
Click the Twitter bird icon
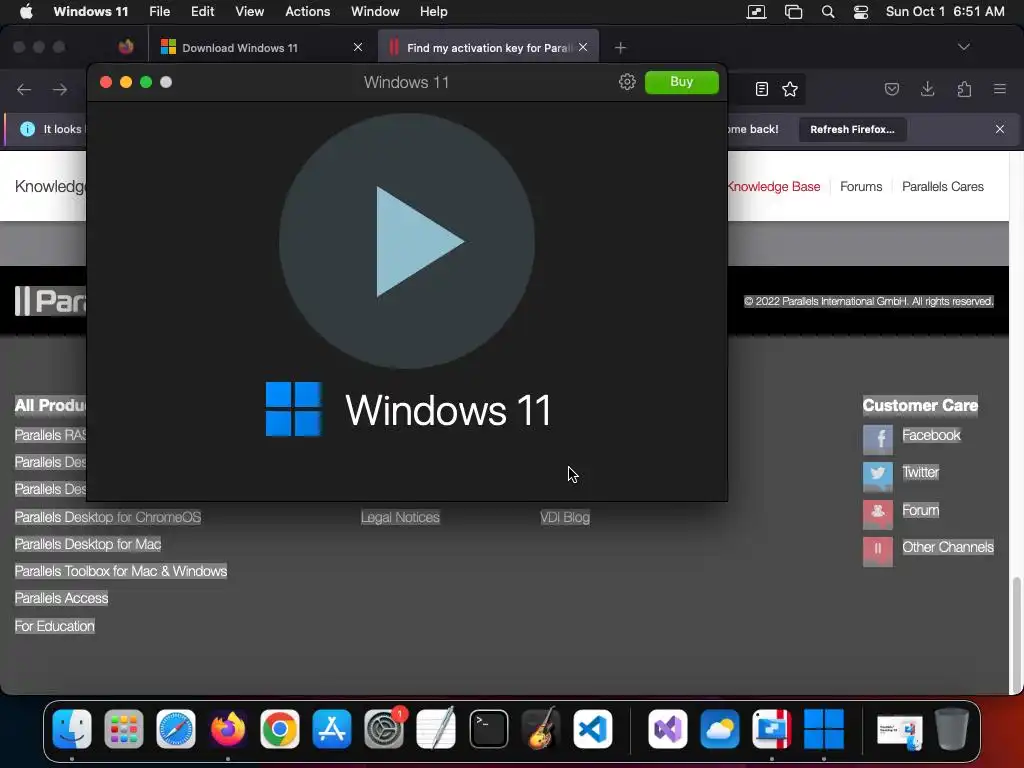click(878, 477)
